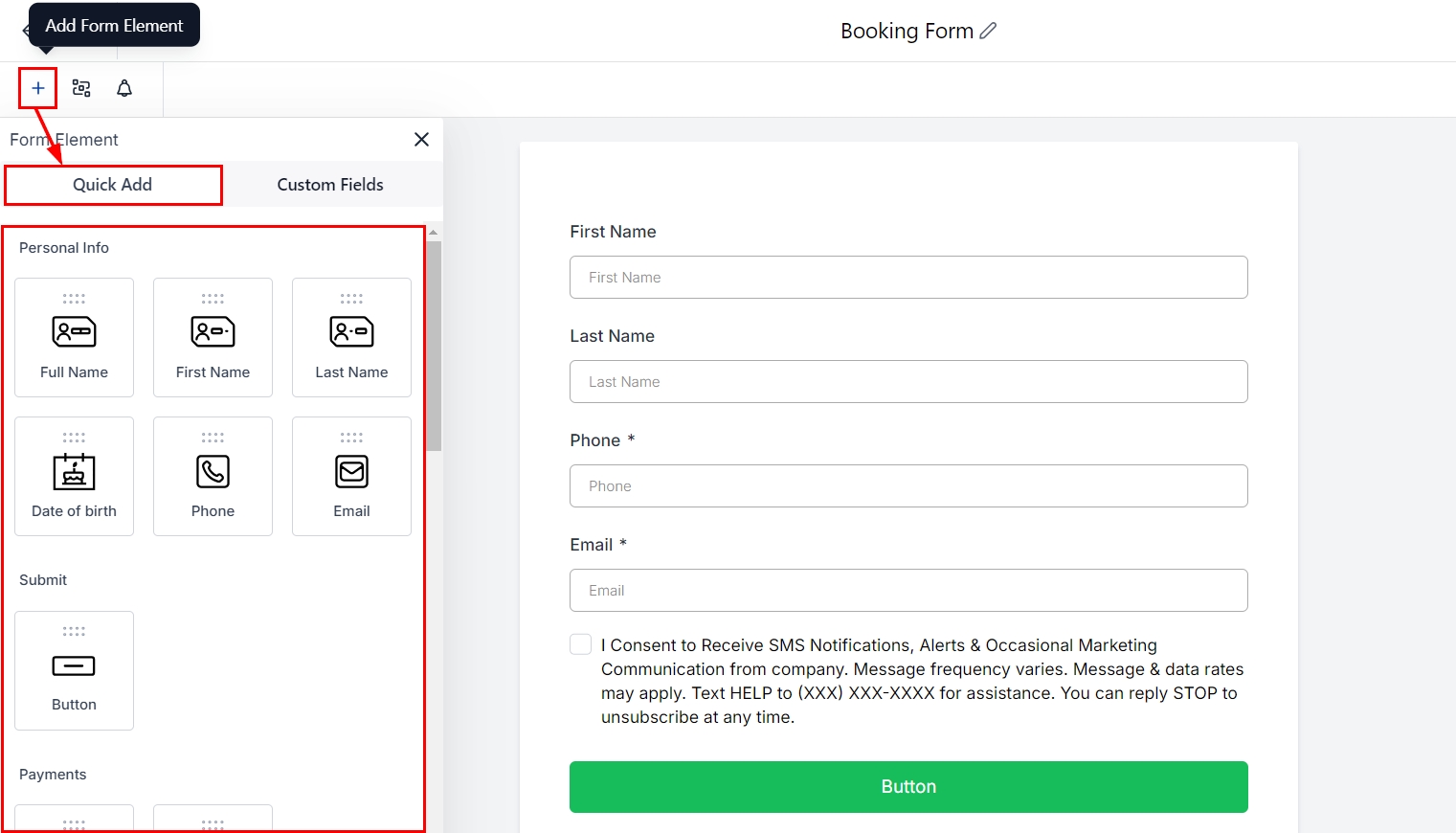Viewport: 1456px width, 833px height.
Task: Click the Last Name input field
Action: (x=907, y=382)
